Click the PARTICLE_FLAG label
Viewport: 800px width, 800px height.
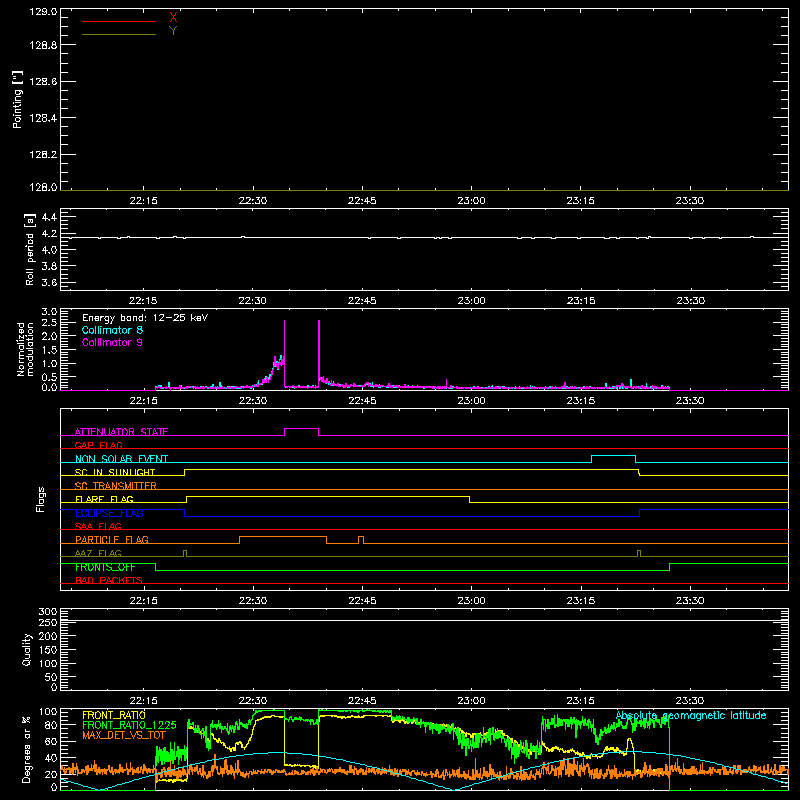coord(112,539)
